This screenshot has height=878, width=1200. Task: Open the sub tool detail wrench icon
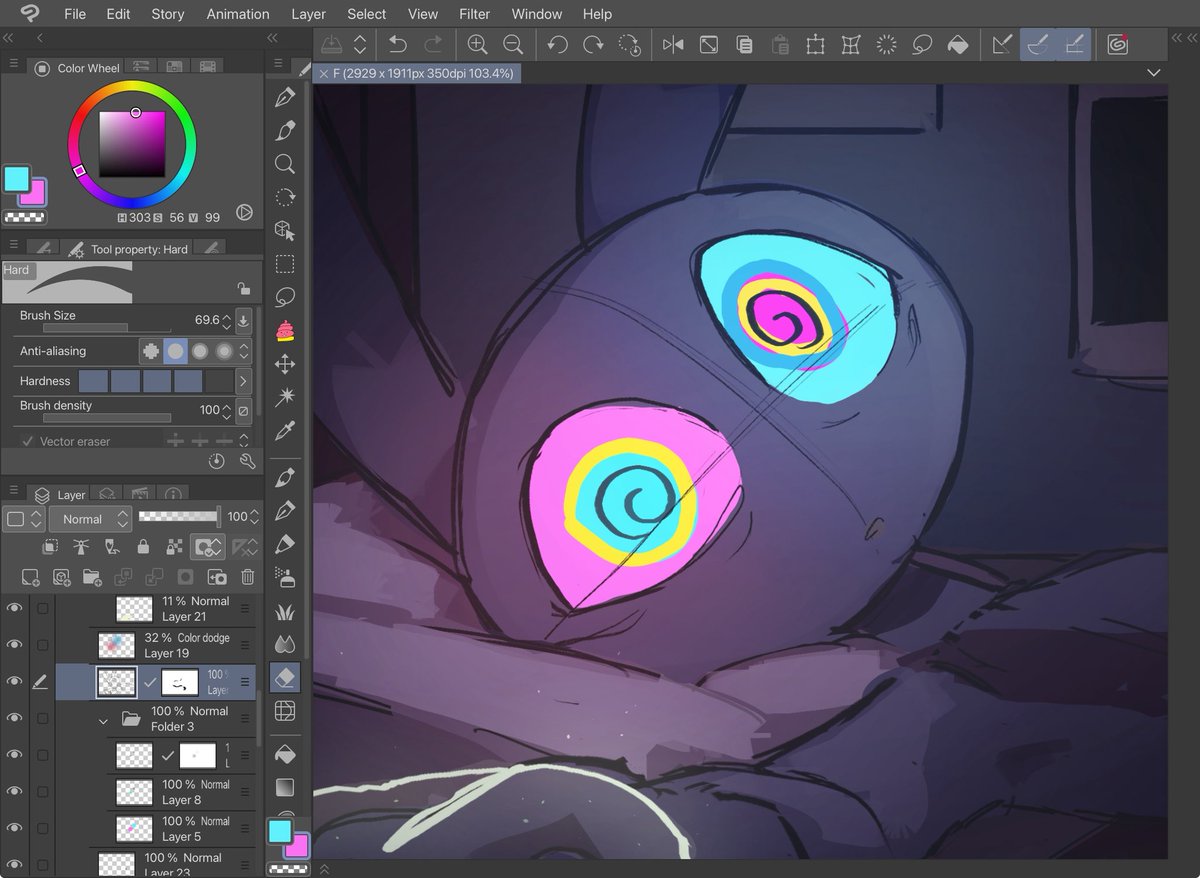pyautogui.click(x=246, y=461)
